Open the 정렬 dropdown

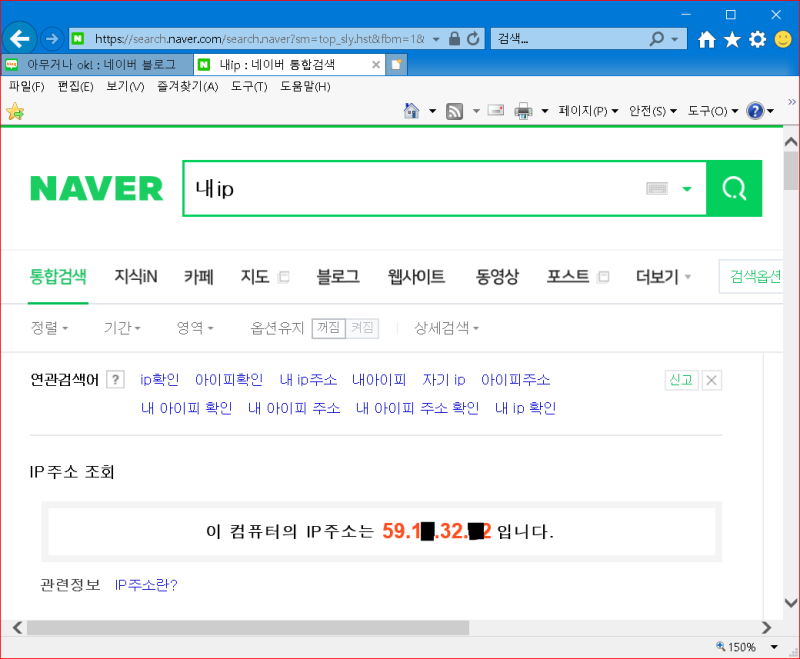pos(49,328)
